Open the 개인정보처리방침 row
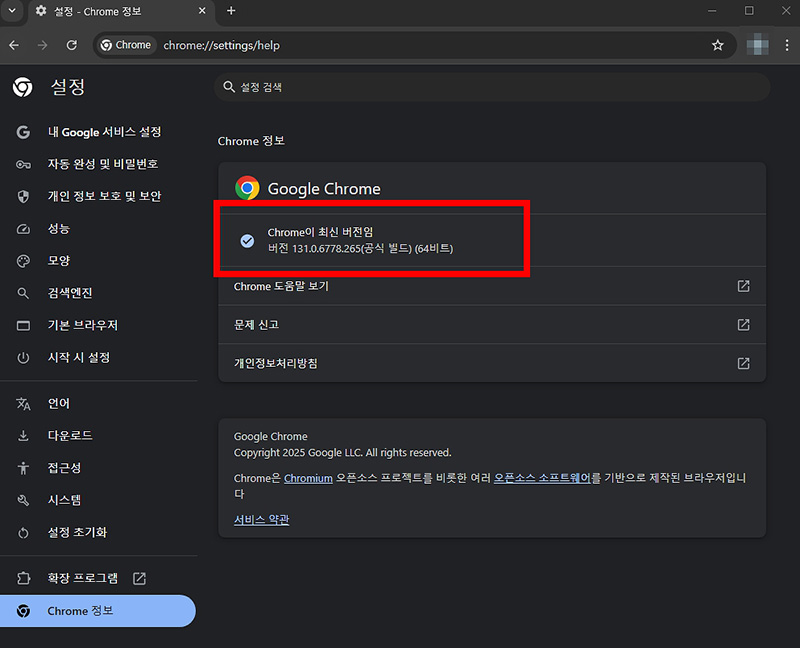This screenshot has width=800, height=648. (492, 363)
